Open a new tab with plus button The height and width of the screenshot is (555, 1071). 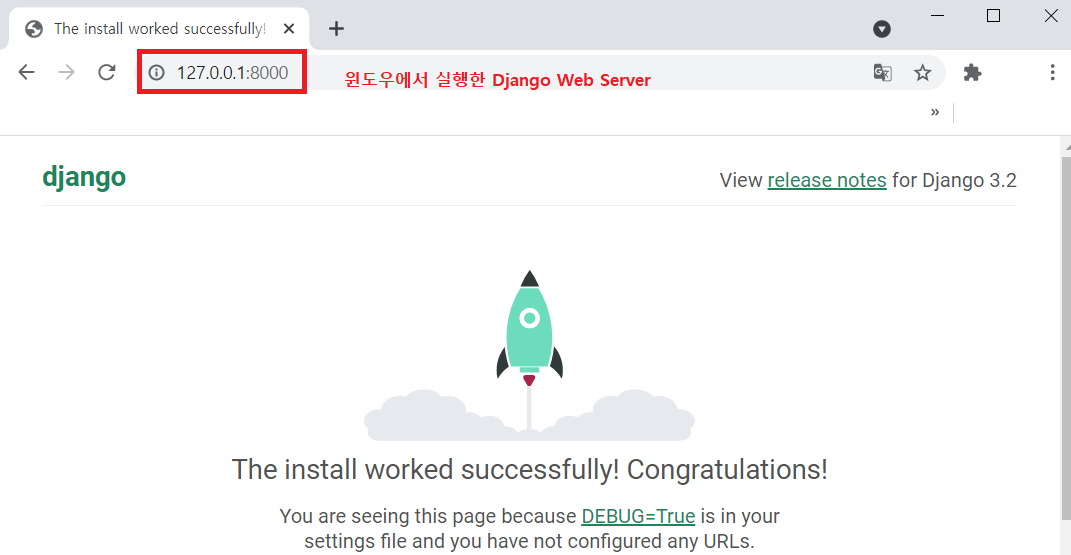(336, 29)
